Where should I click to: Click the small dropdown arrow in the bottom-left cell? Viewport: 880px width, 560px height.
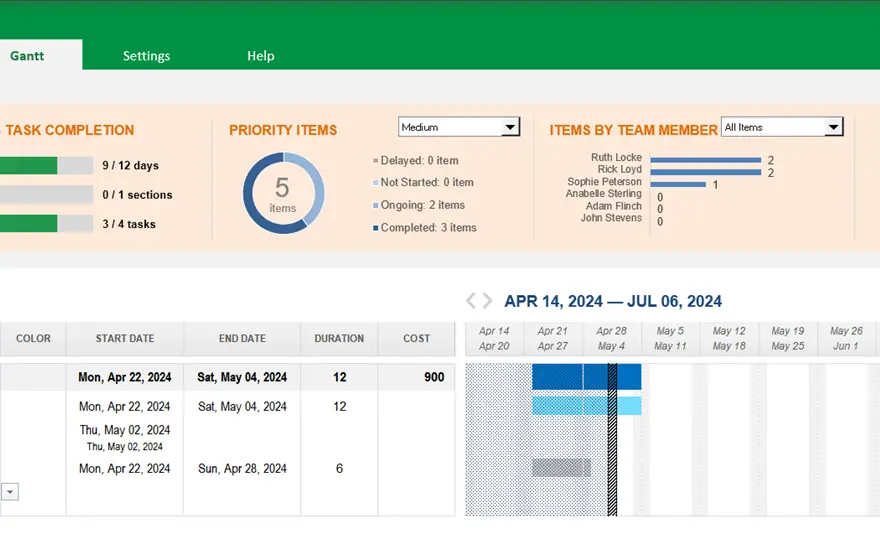10,491
